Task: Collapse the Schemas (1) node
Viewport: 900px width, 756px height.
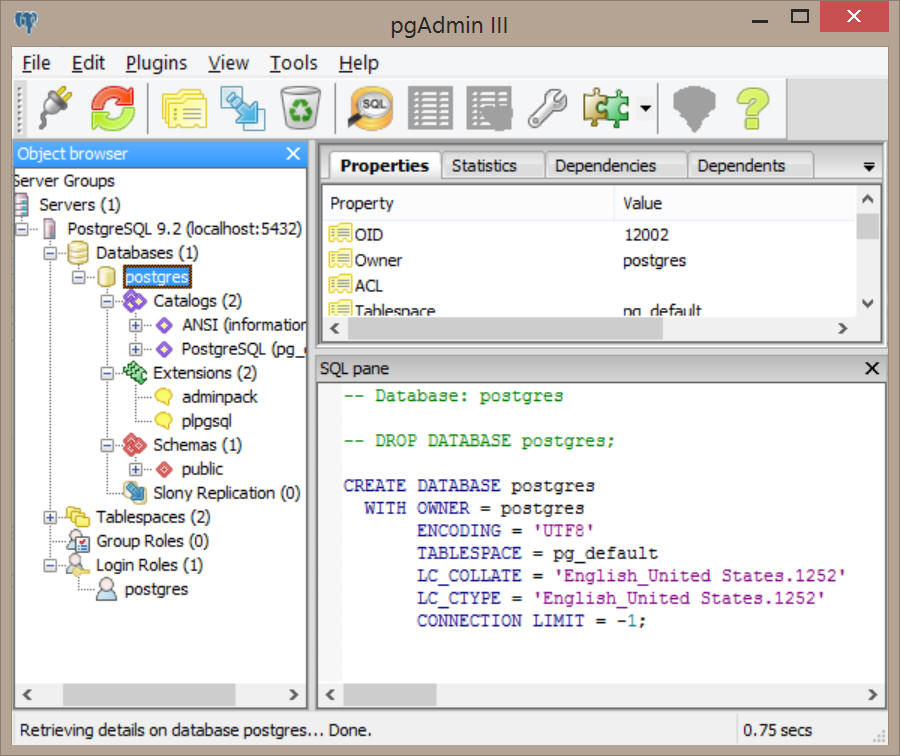Action: (x=107, y=445)
